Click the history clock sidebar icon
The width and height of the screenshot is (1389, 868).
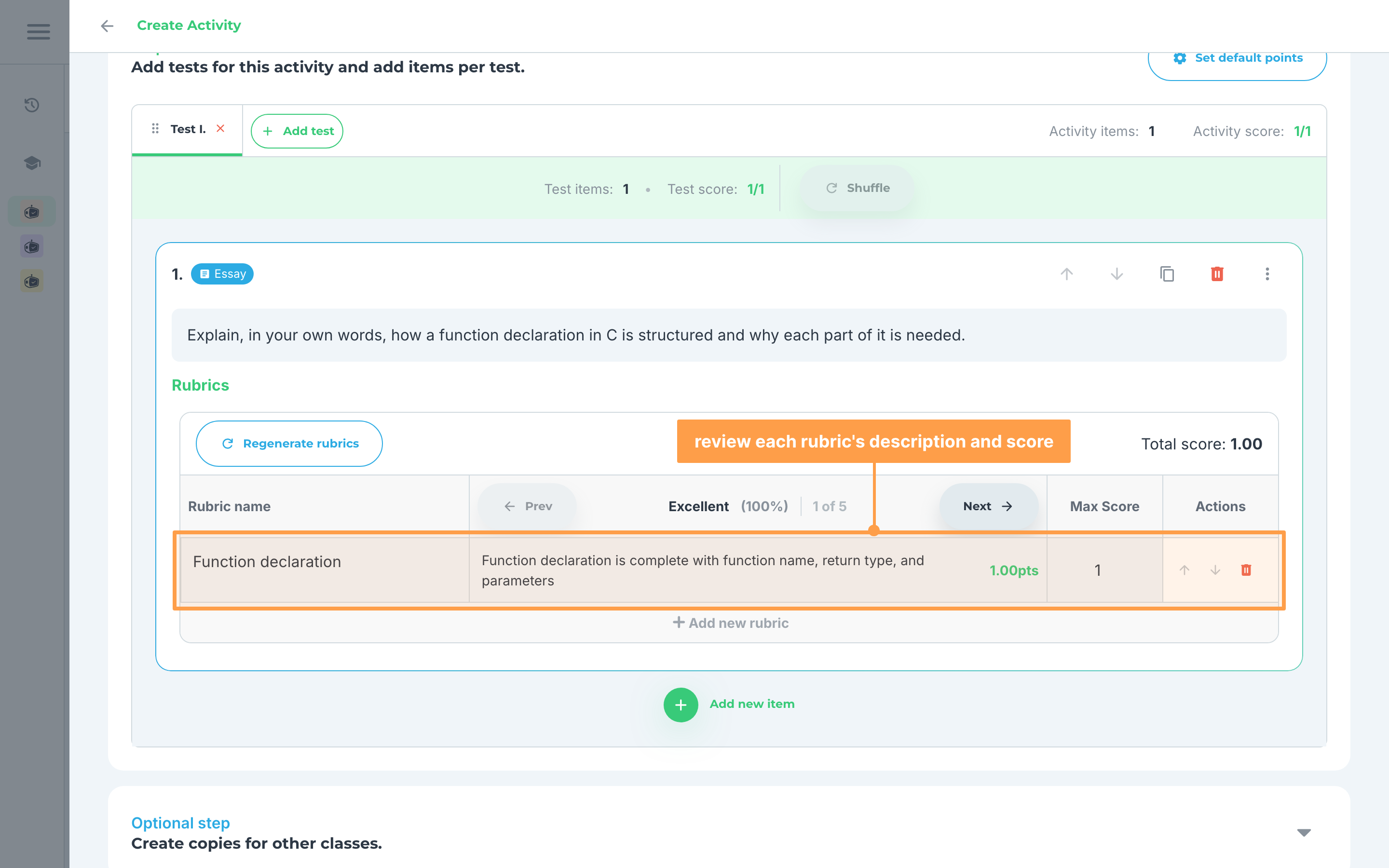pos(32,105)
